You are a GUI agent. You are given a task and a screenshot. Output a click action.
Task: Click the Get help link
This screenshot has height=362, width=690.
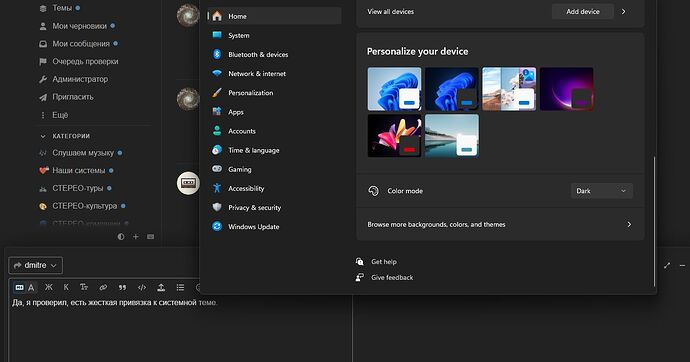(x=384, y=262)
